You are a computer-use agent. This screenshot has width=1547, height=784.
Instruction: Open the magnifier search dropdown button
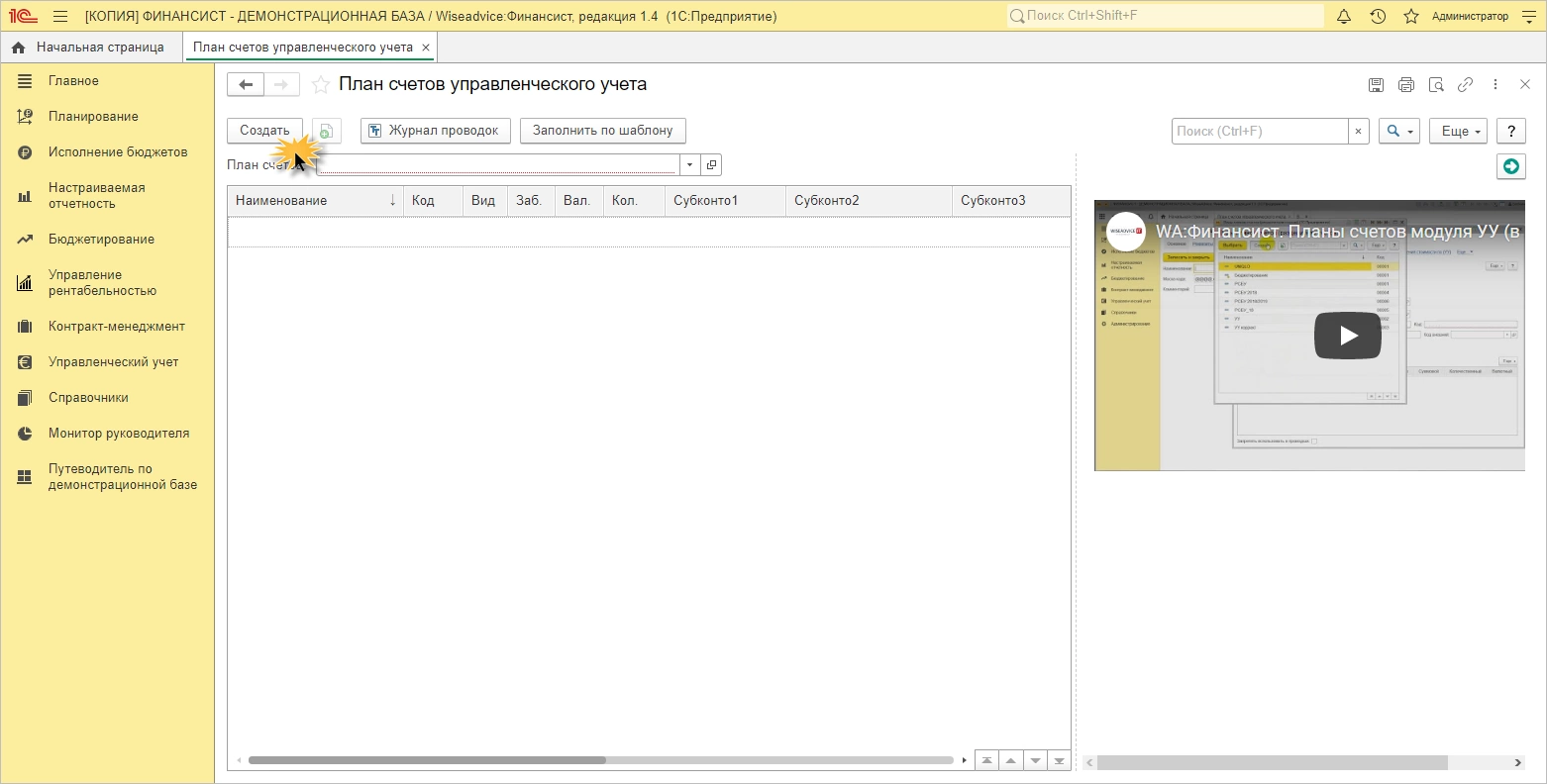pos(1399,131)
